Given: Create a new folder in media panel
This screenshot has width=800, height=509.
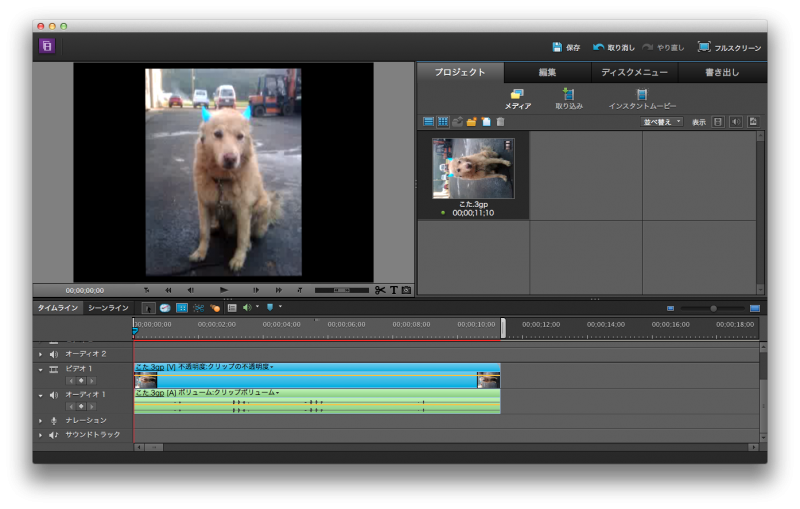Looking at the screenshot, I should (471, 122).
